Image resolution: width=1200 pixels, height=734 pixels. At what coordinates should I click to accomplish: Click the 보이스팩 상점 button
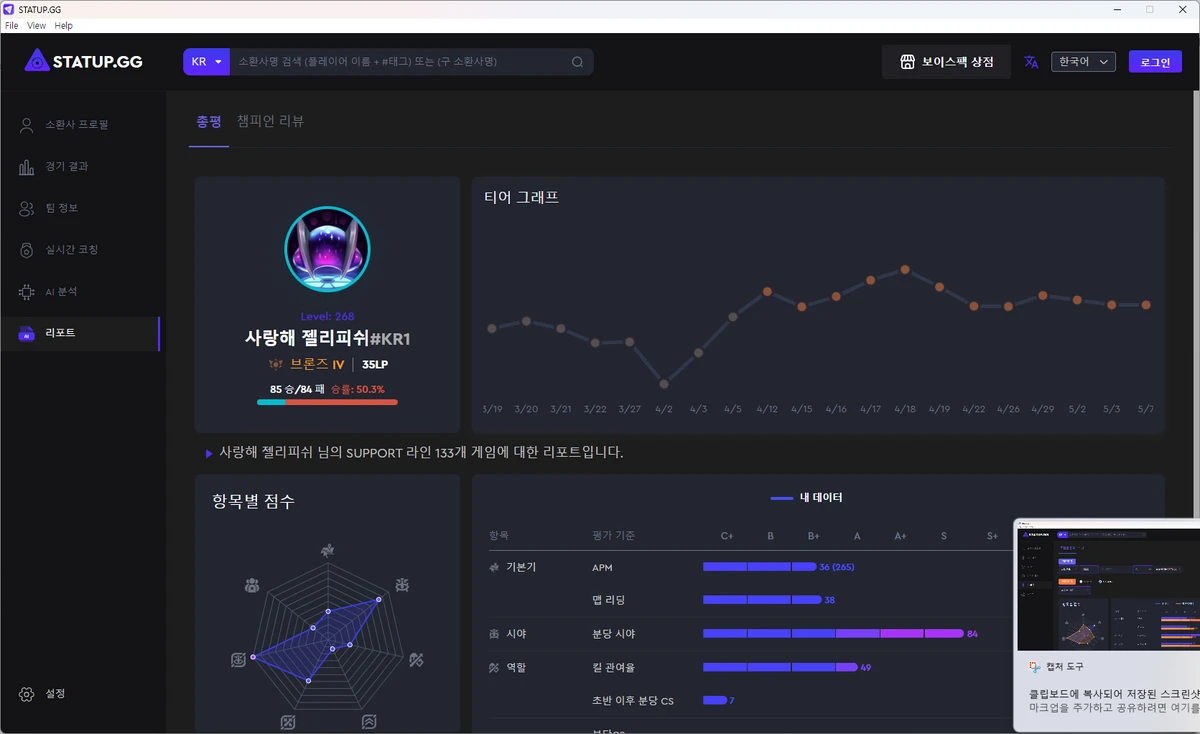click(x=946, y=62)
